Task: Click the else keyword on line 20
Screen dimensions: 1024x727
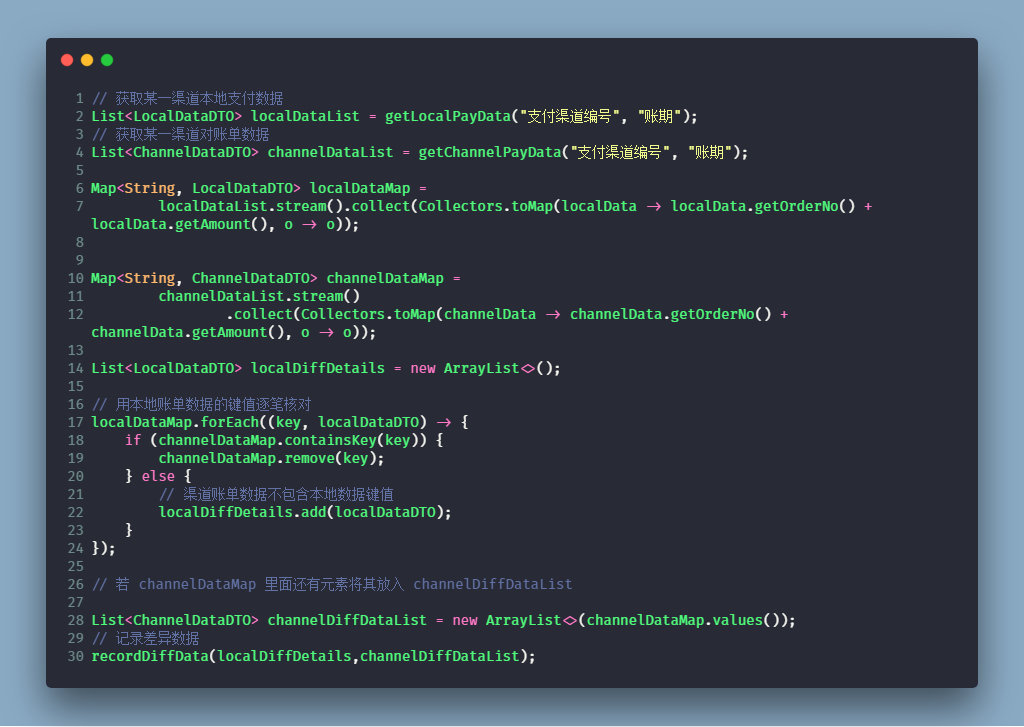Action: click(x=158, y=476)
